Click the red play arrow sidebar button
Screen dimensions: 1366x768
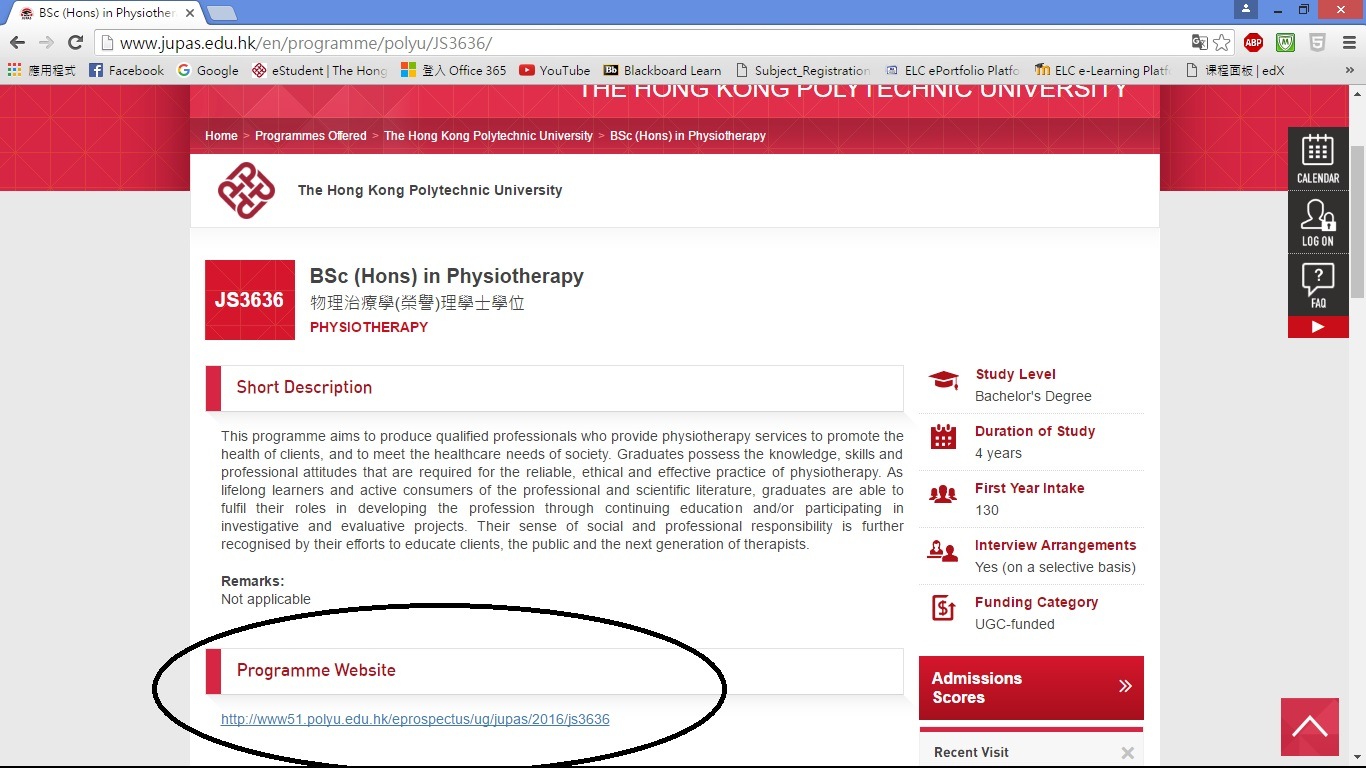1318,327
